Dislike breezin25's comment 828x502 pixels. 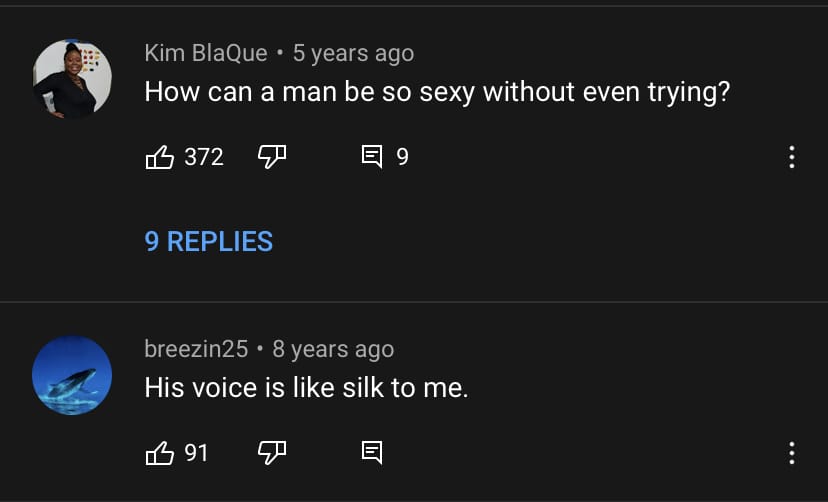(272, 453)
